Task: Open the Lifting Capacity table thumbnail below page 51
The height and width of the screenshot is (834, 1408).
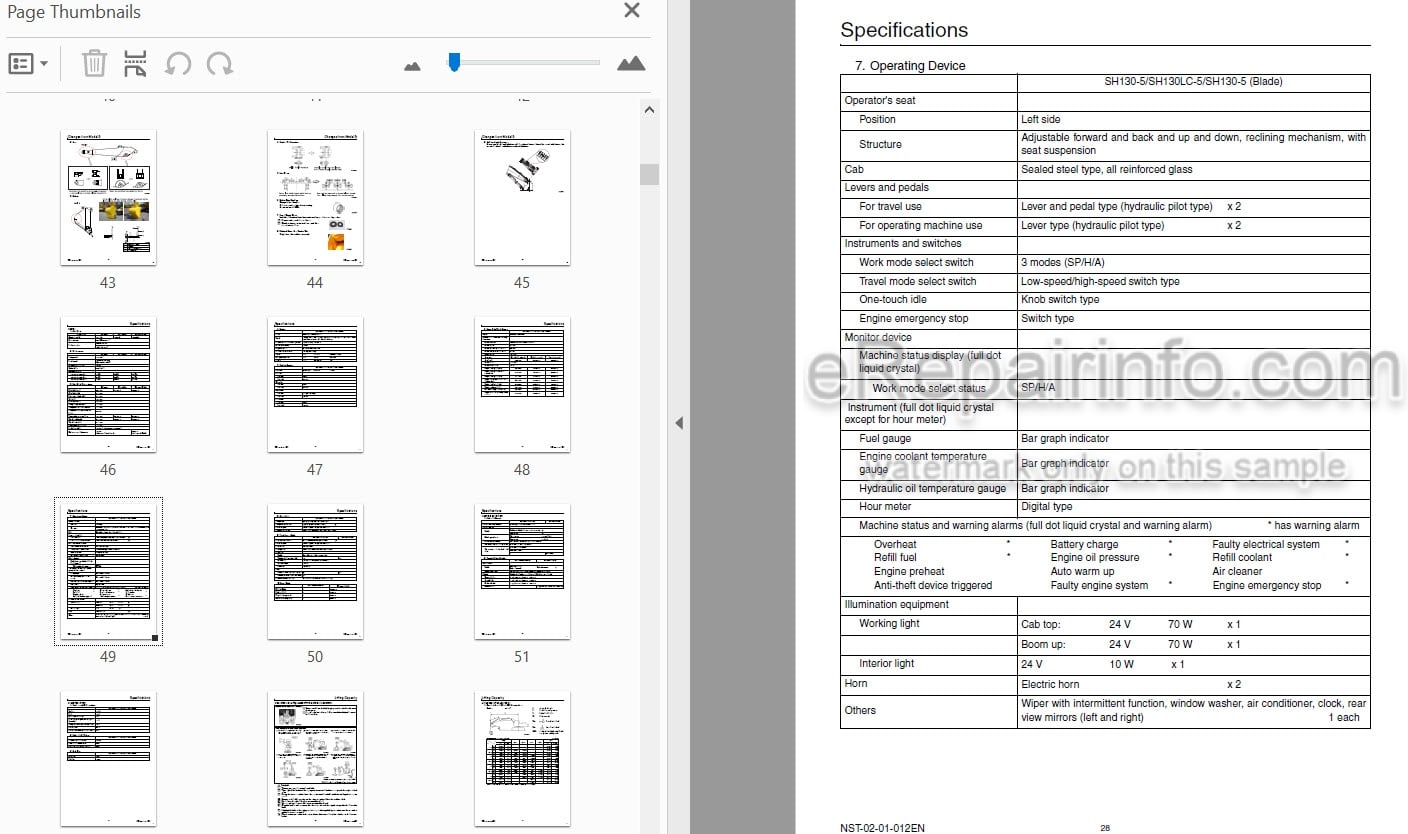Action: coord(522,758)
